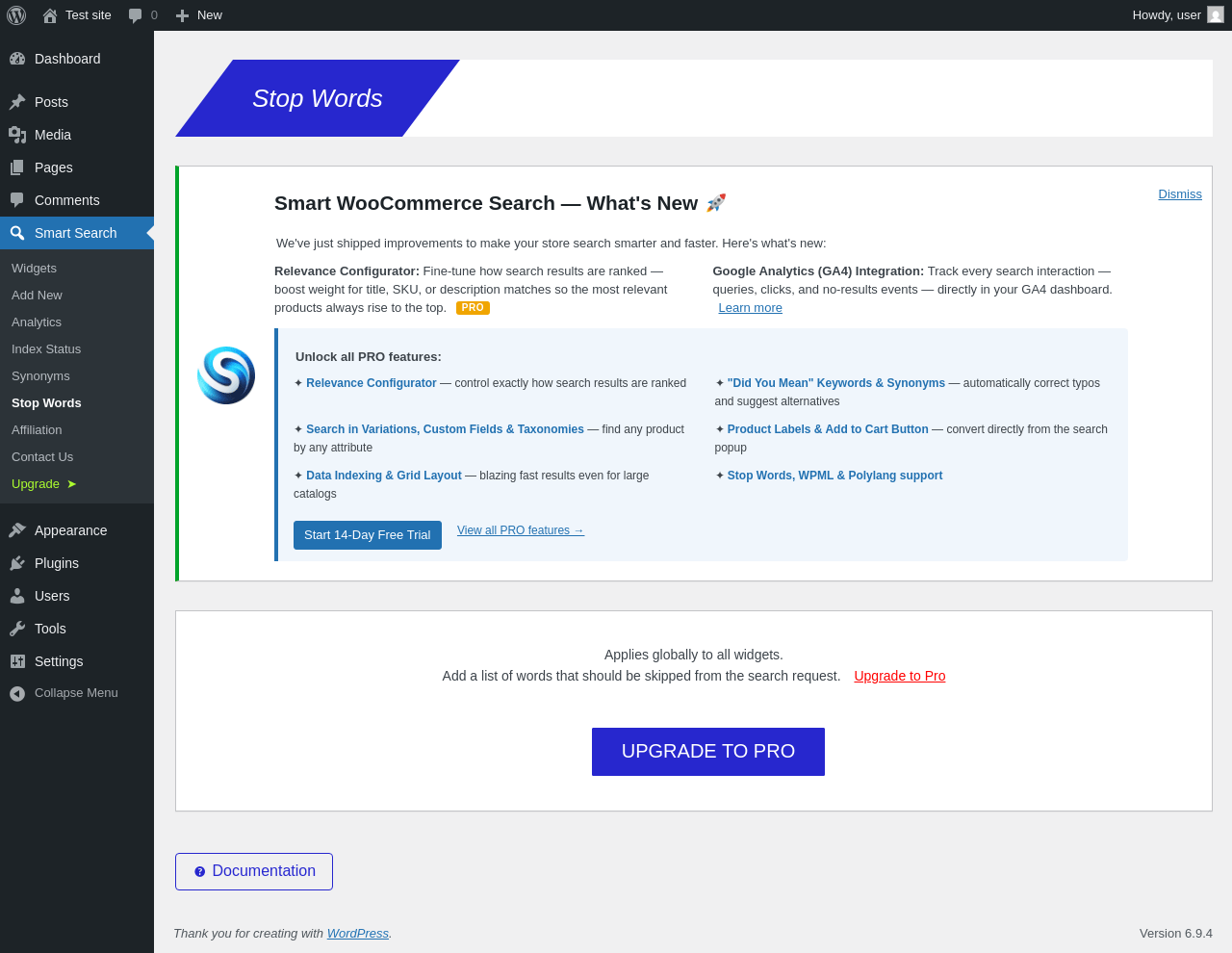Viewport: 1232px width, 953px height.
Task: Click the New plus icon
Action: pyautogui.click(x=182, y=15)
